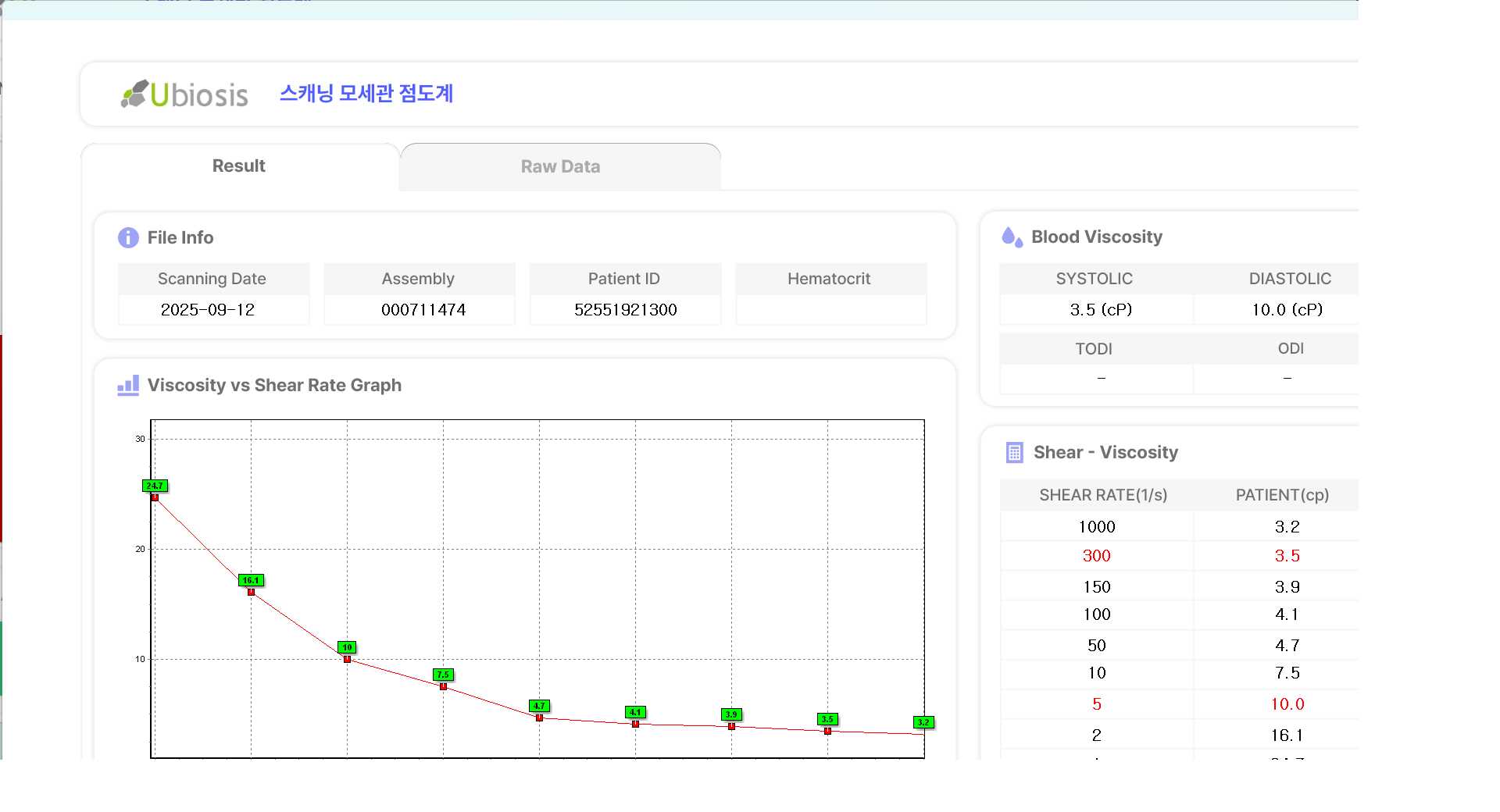
Task: Select the red shear rate 300 row
Action: 1096,556
